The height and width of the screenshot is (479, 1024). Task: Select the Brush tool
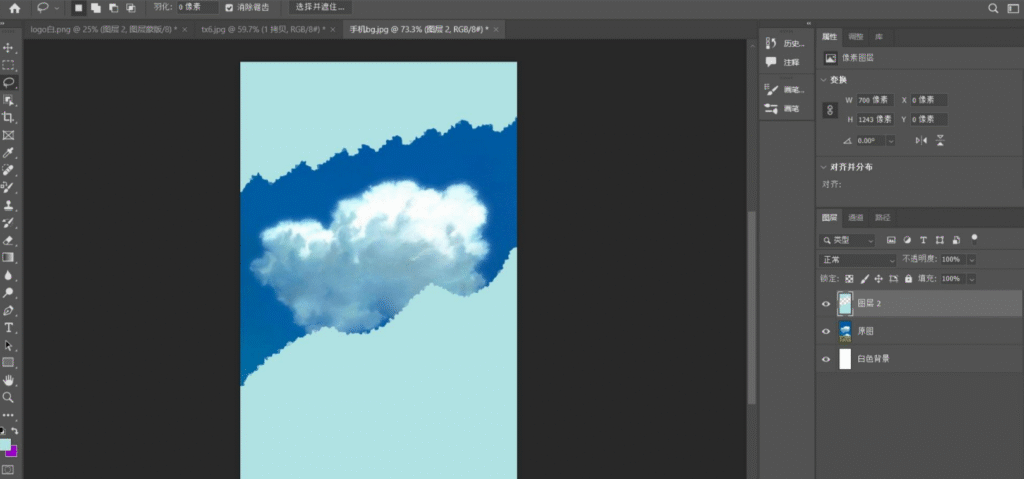tap(8, 188)
